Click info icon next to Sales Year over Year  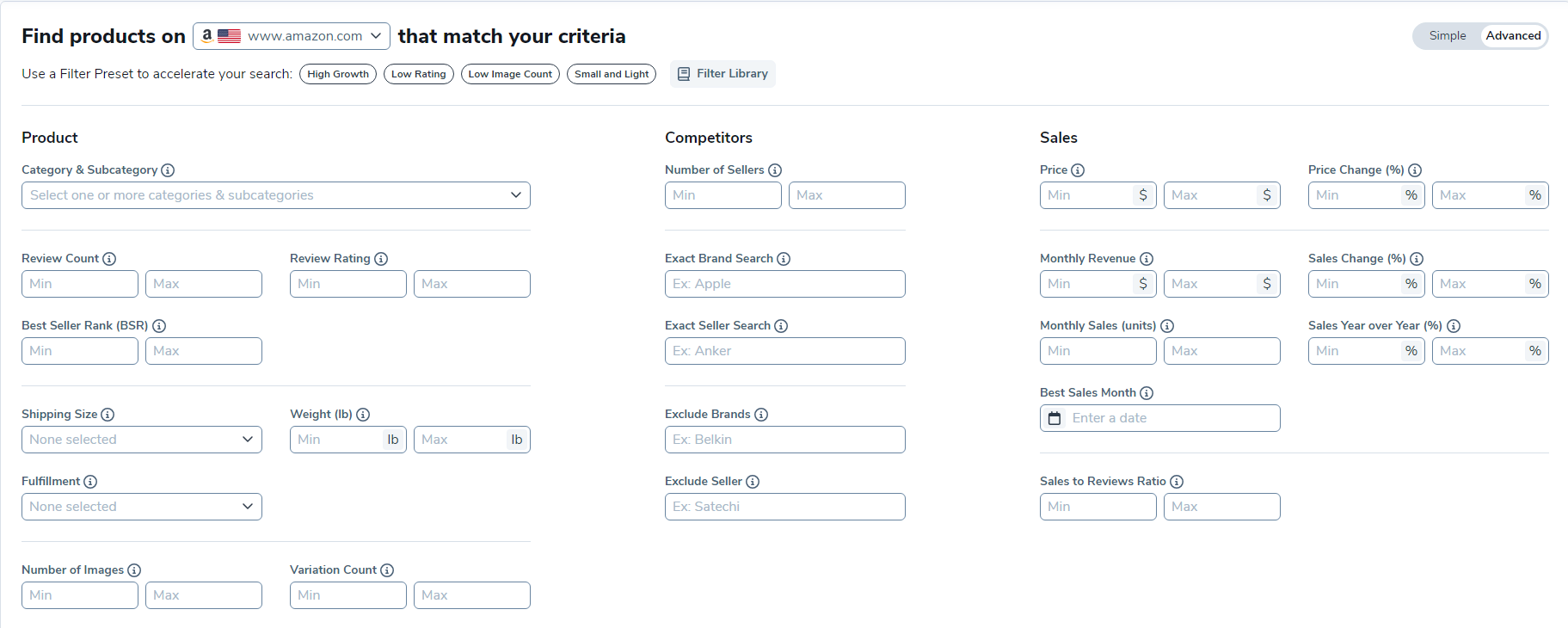[x=1454, y=326]
